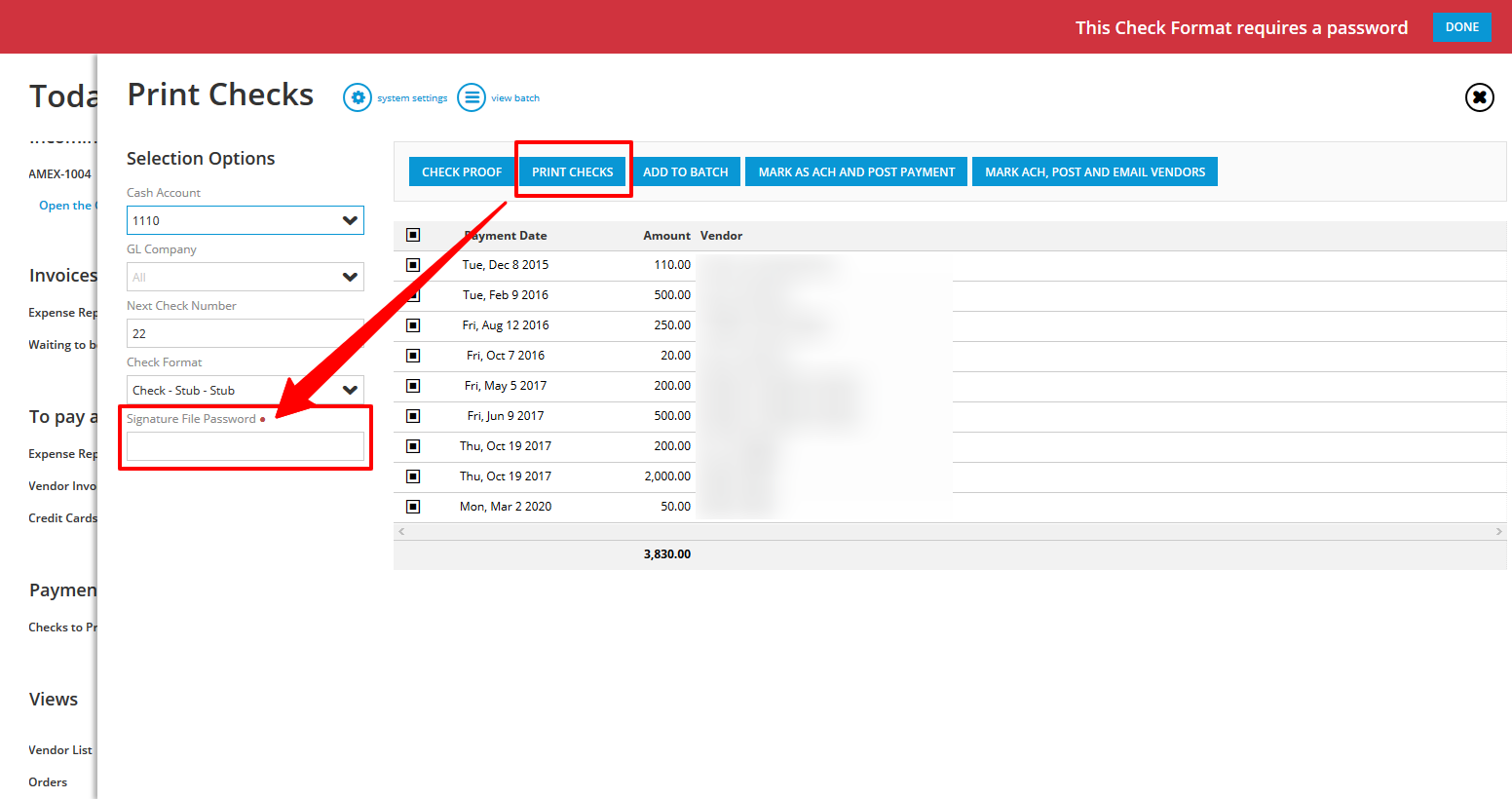1512x799 pixels.
Task: Click the ADD TO BATCH button
Action: (686, 171)
